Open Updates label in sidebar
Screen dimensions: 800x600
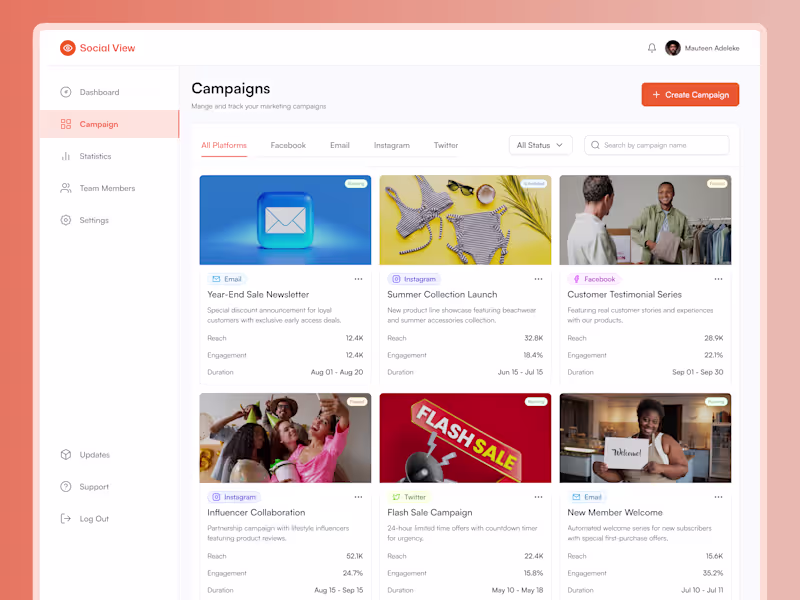tap(95, 455)
